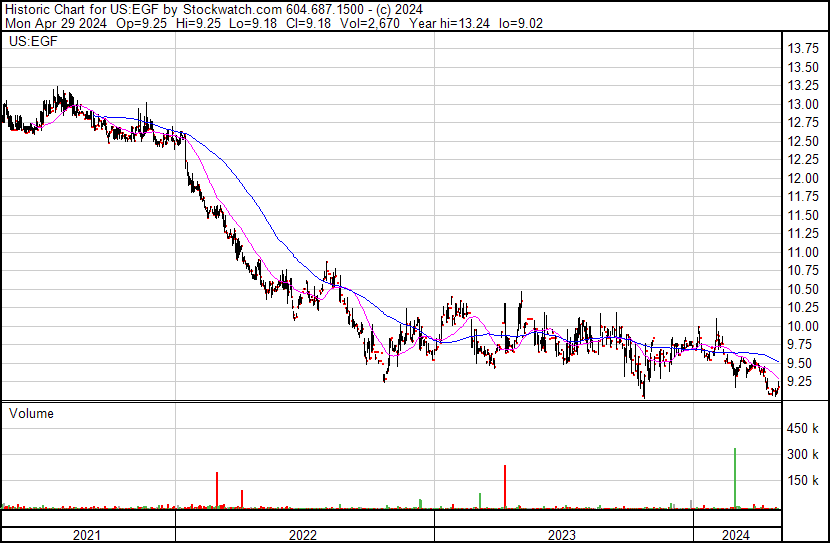The width and height of the screenshot is (830, 543).
Task: Click the 450 k volume axis label
Action: (x=804, y=429)
